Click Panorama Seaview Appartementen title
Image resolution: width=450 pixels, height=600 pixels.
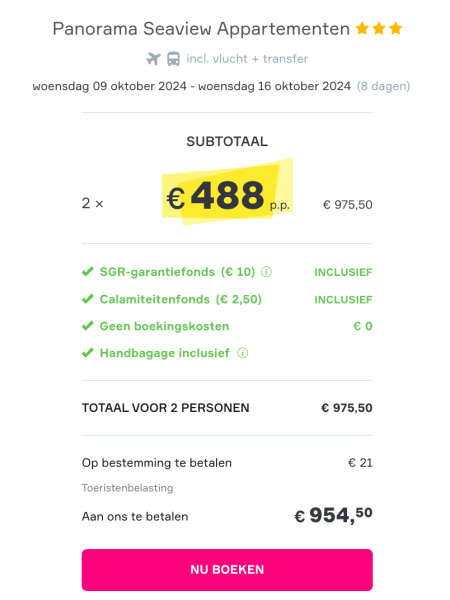click(201, 29)
